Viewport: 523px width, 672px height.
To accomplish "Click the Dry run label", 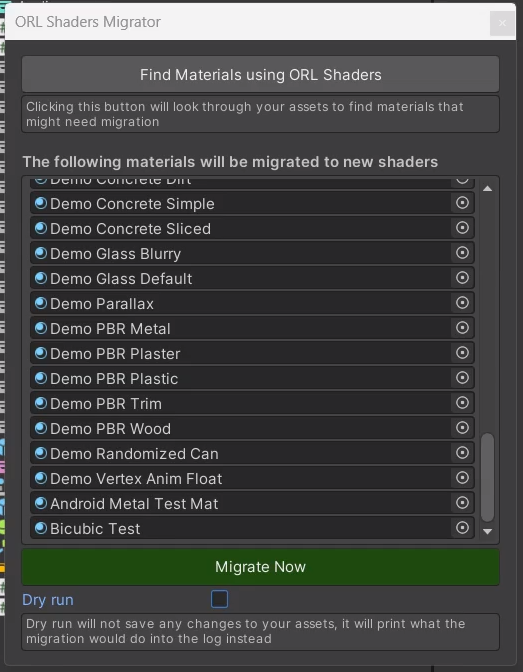I will tap(48, 600).
